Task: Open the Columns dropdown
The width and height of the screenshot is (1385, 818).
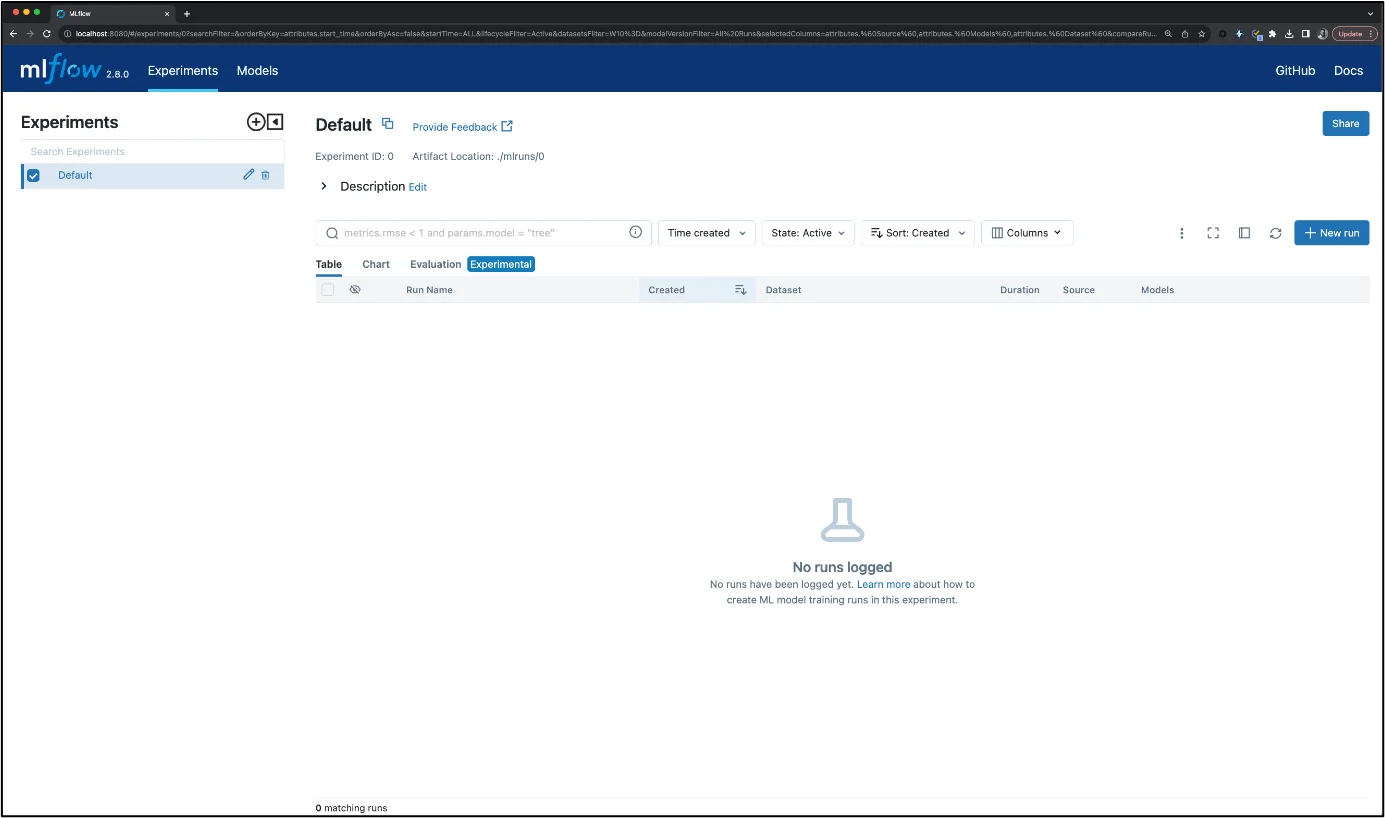Action: point(1027,233)
